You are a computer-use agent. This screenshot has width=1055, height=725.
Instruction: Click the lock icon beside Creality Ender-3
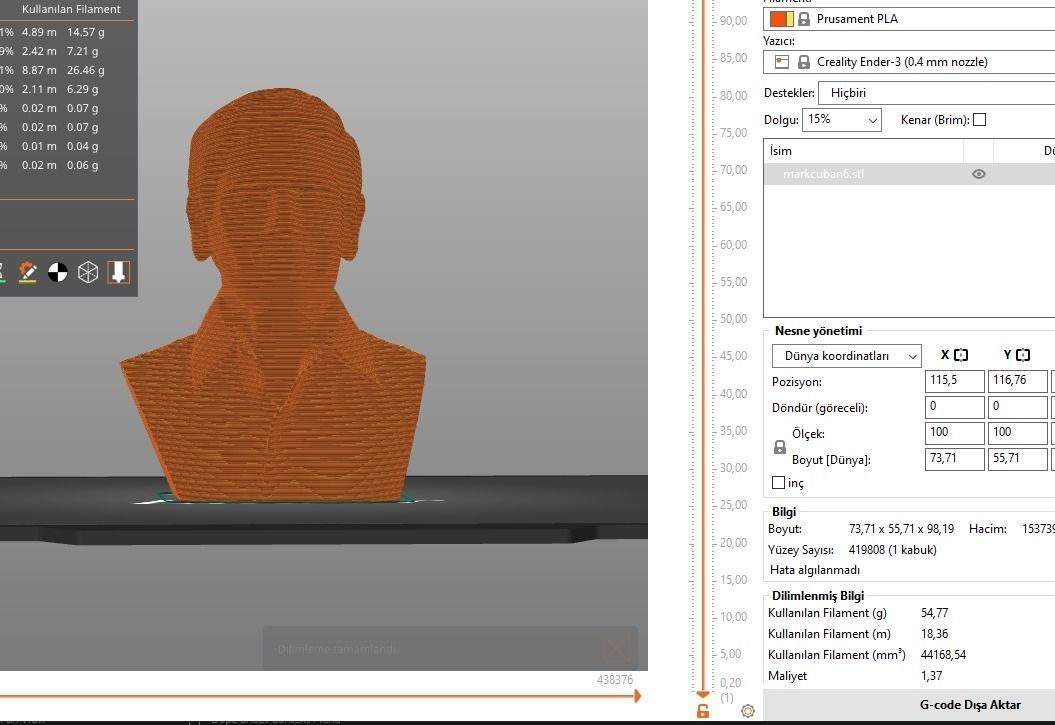(803, 62)
